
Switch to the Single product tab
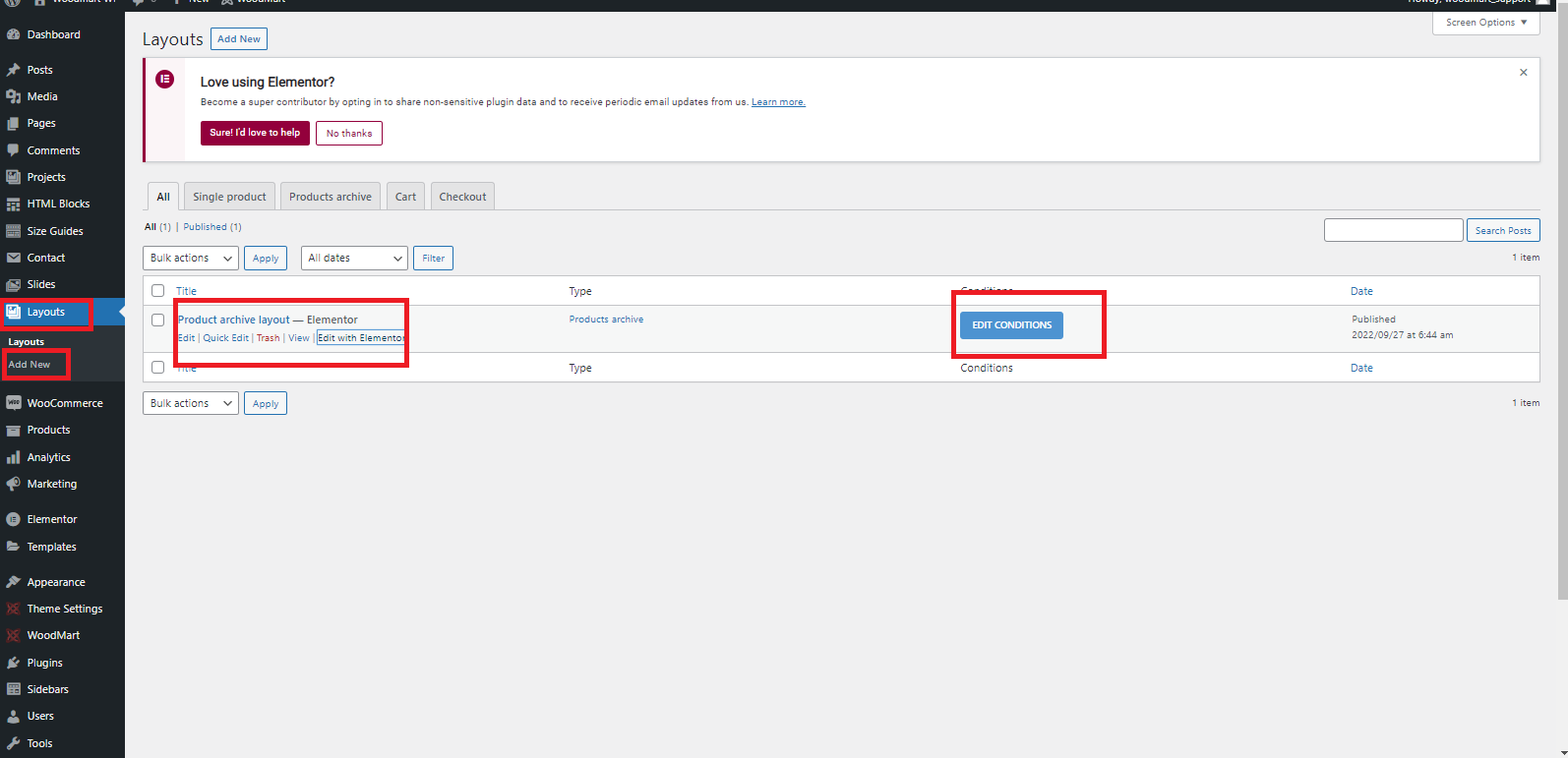tap(229, 197)
